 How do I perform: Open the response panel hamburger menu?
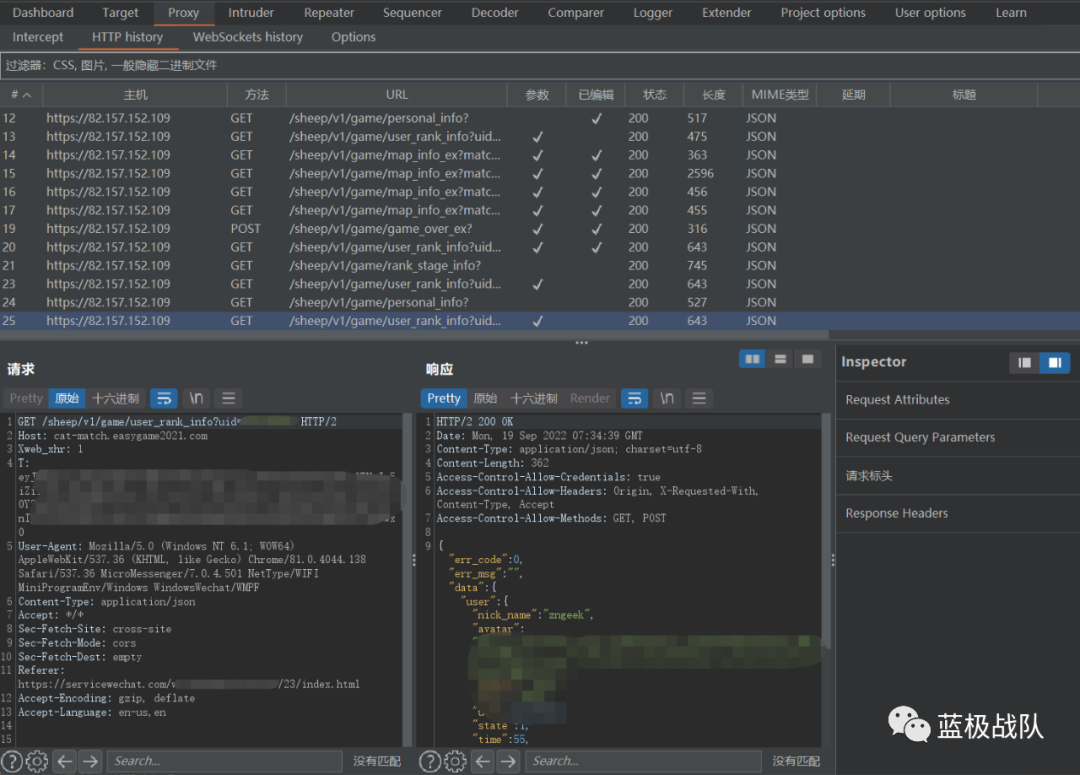click(699, 398)
